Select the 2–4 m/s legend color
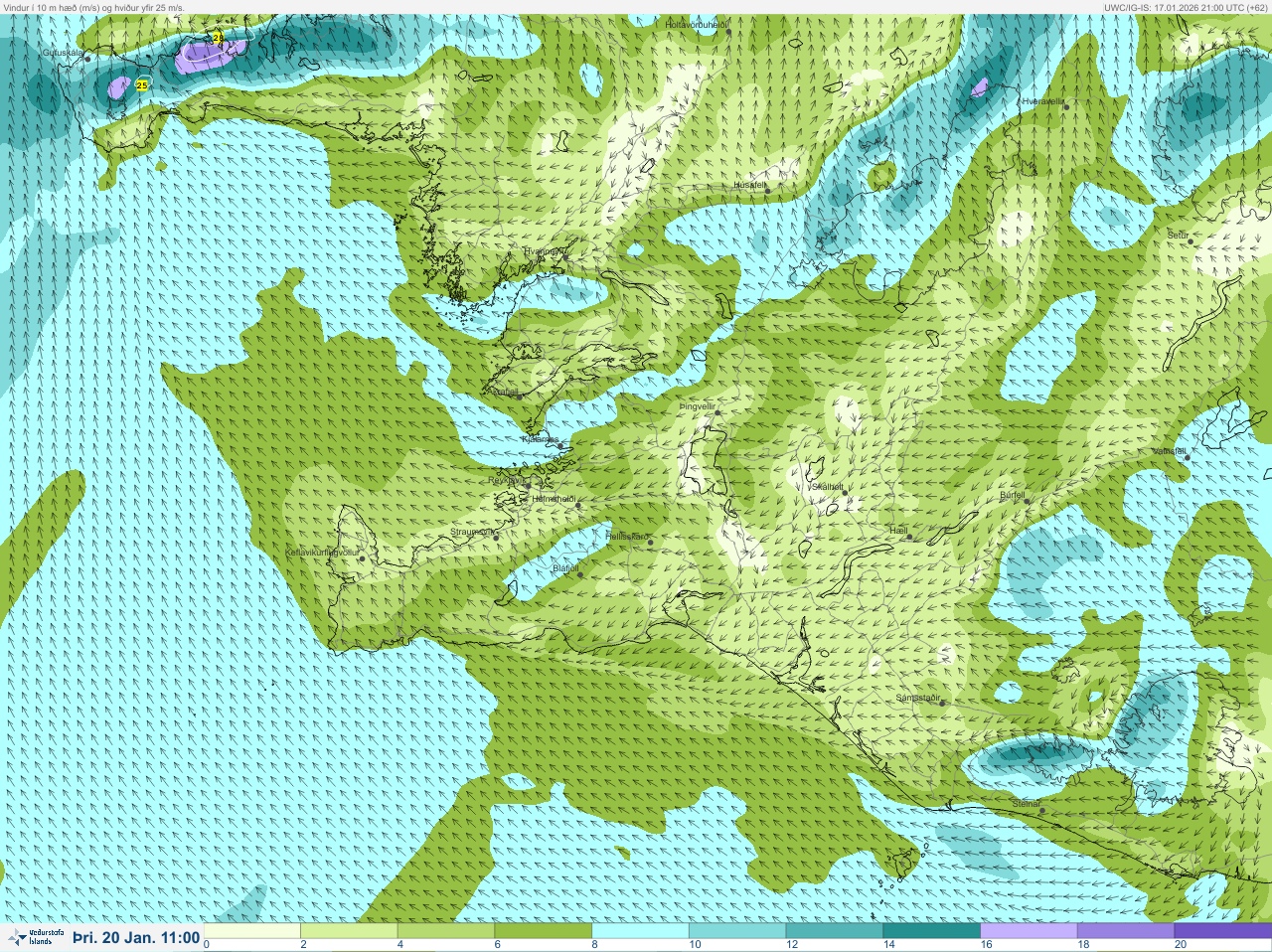 pyautogui.click(x=350, y=931)
